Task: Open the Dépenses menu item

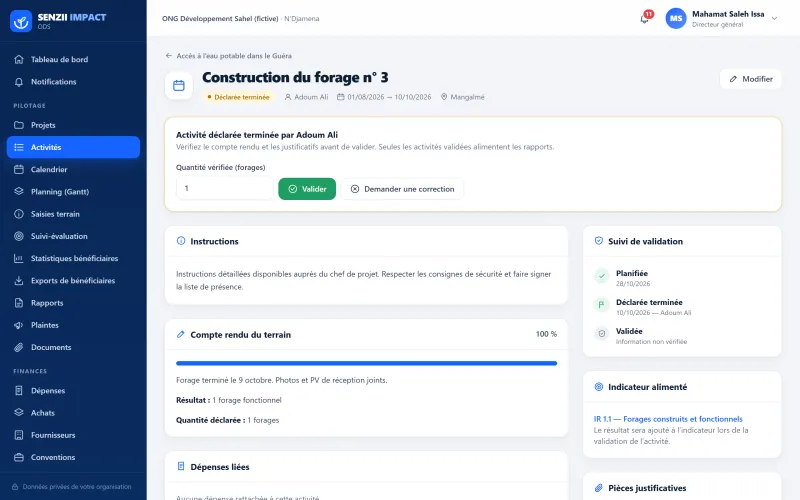Action: click(73, 390)
